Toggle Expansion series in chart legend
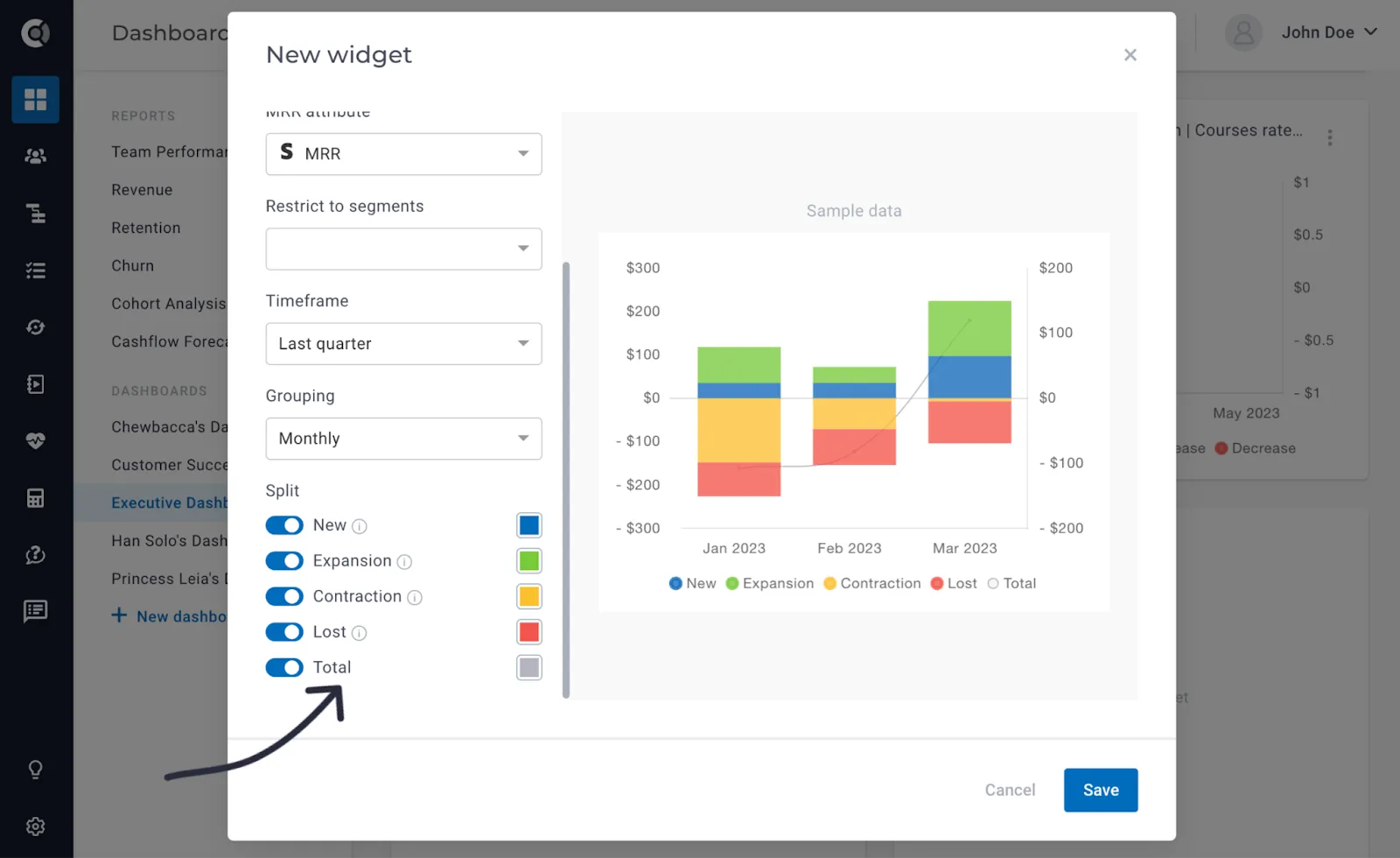This screenshot has width=1400, height=858. [x=770, y=583]
